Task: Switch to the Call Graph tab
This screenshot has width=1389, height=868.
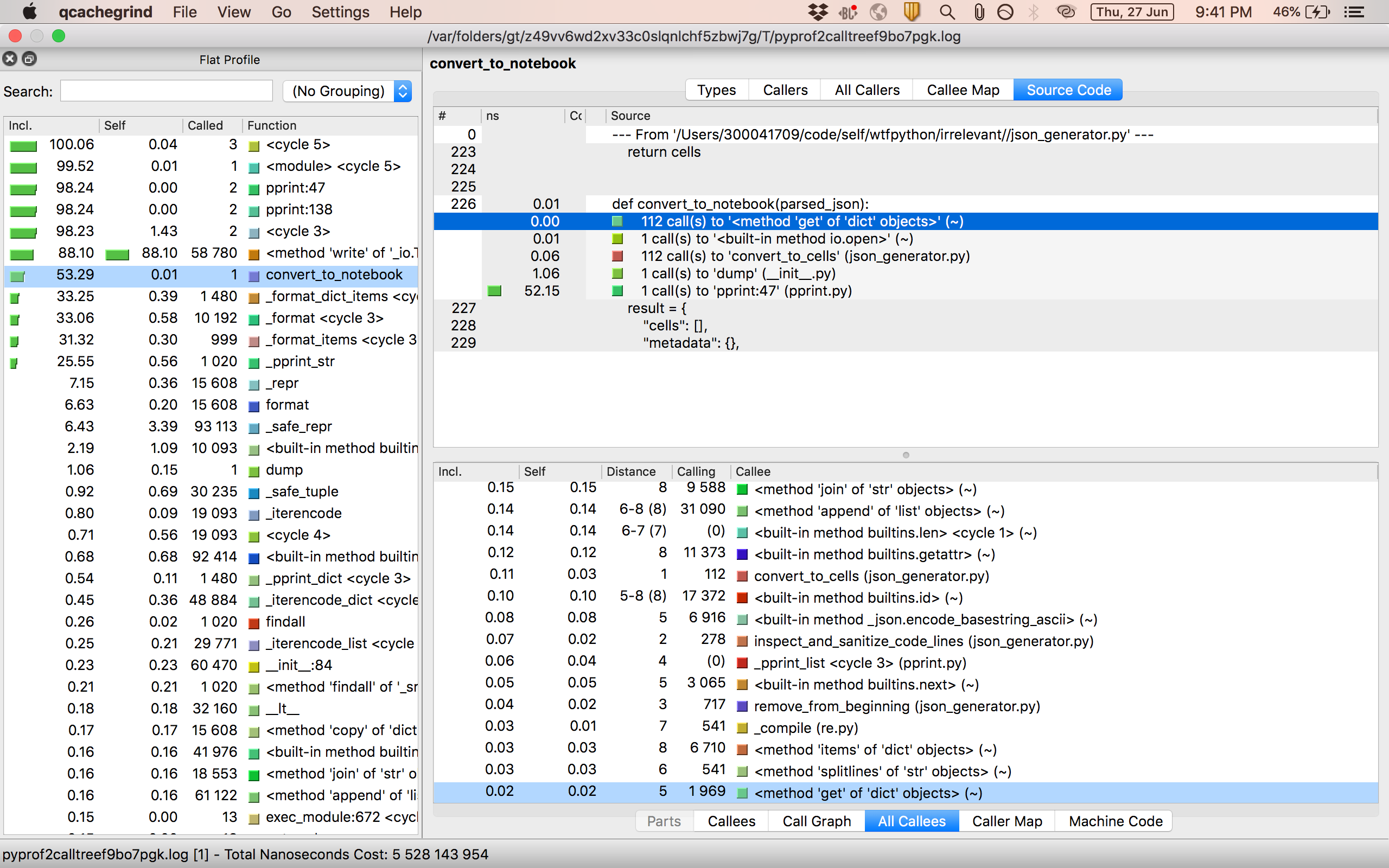Action: (x=816, y=821)
